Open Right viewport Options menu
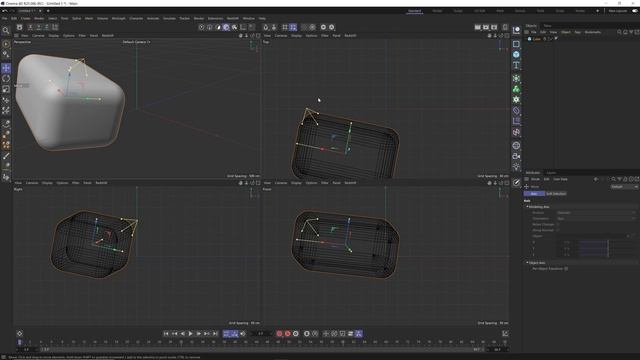The image size is (640, 360). click(x=62, y=183)
